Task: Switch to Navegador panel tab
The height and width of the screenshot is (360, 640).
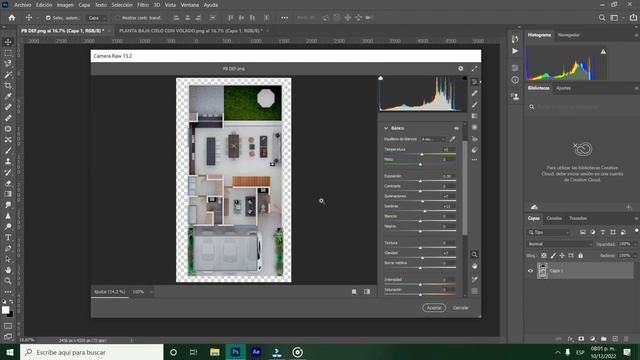Action: click(x=569, y=35)
